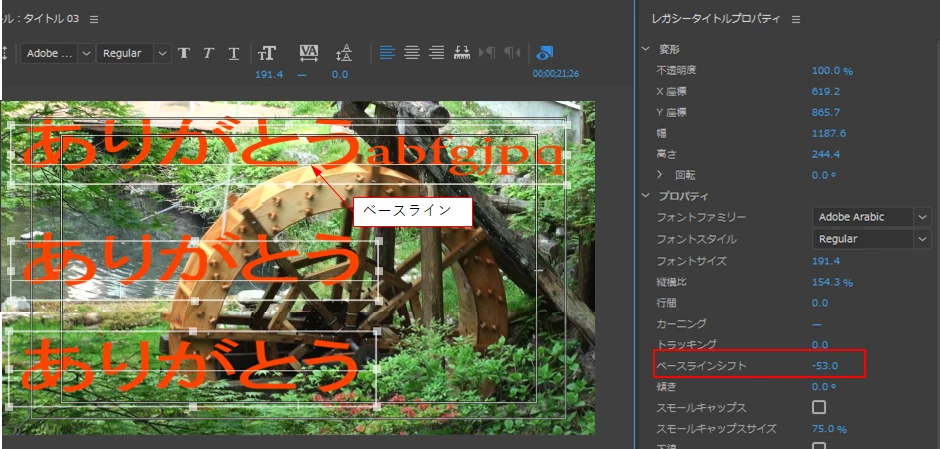The width and height of the screenshot is (940, 449).
Task: Click Y 座標 value 865.7
Action: pyautogui.click(x=825, y=112)
